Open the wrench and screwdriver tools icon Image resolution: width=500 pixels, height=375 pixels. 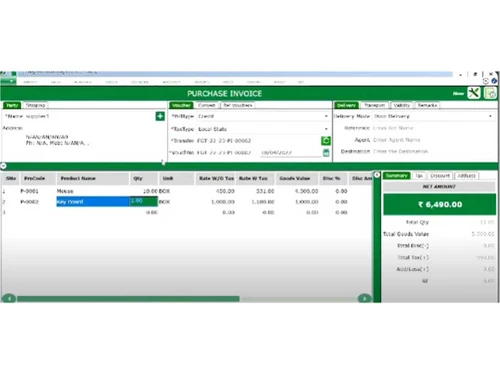(x=474, y=93)
